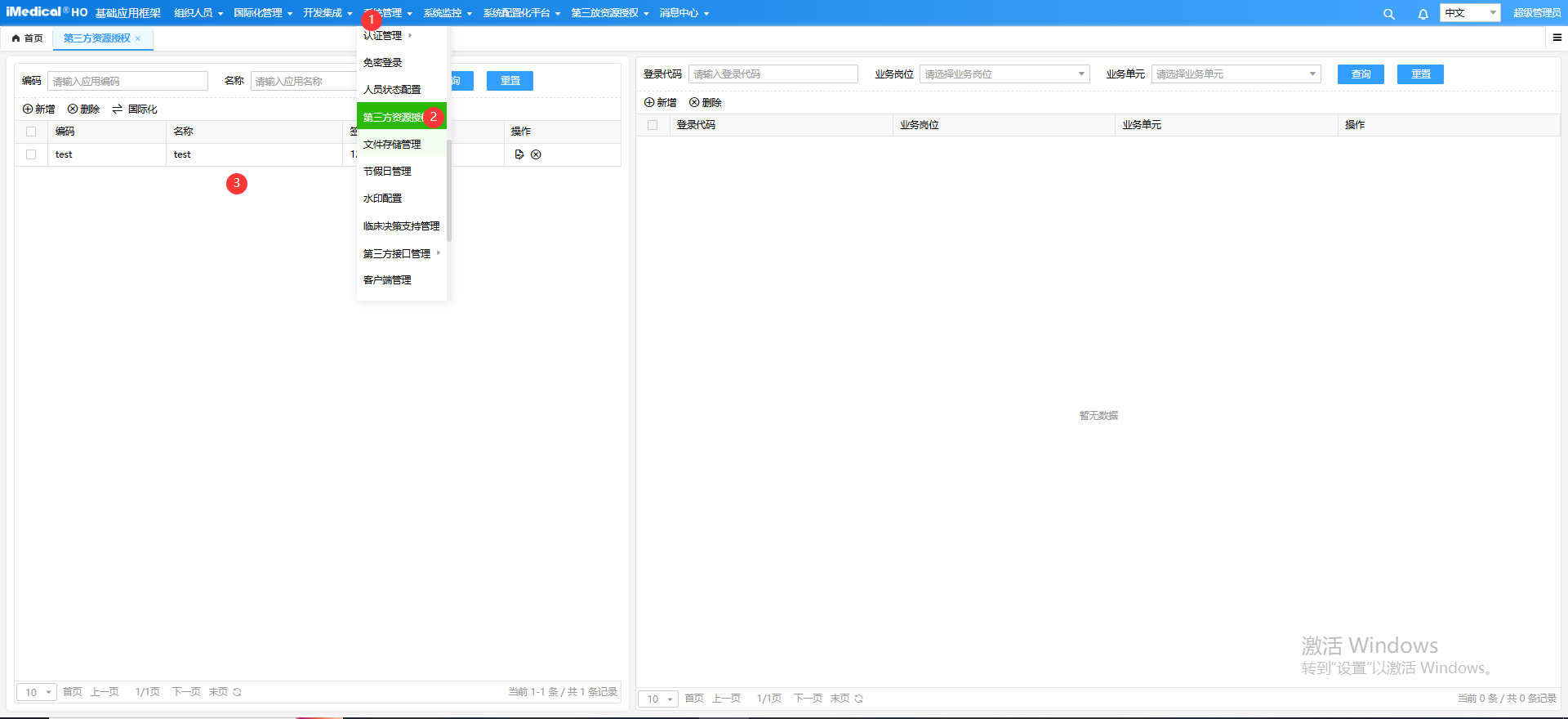Click the 国际化 toolbar button
The height and width of the screenshot is (719, 1568).
tap(135, 109)
